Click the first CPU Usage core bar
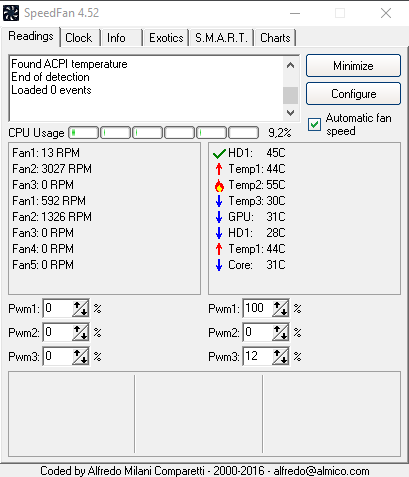409x477 pixels. pyautogui.click(x=83, y=133)
